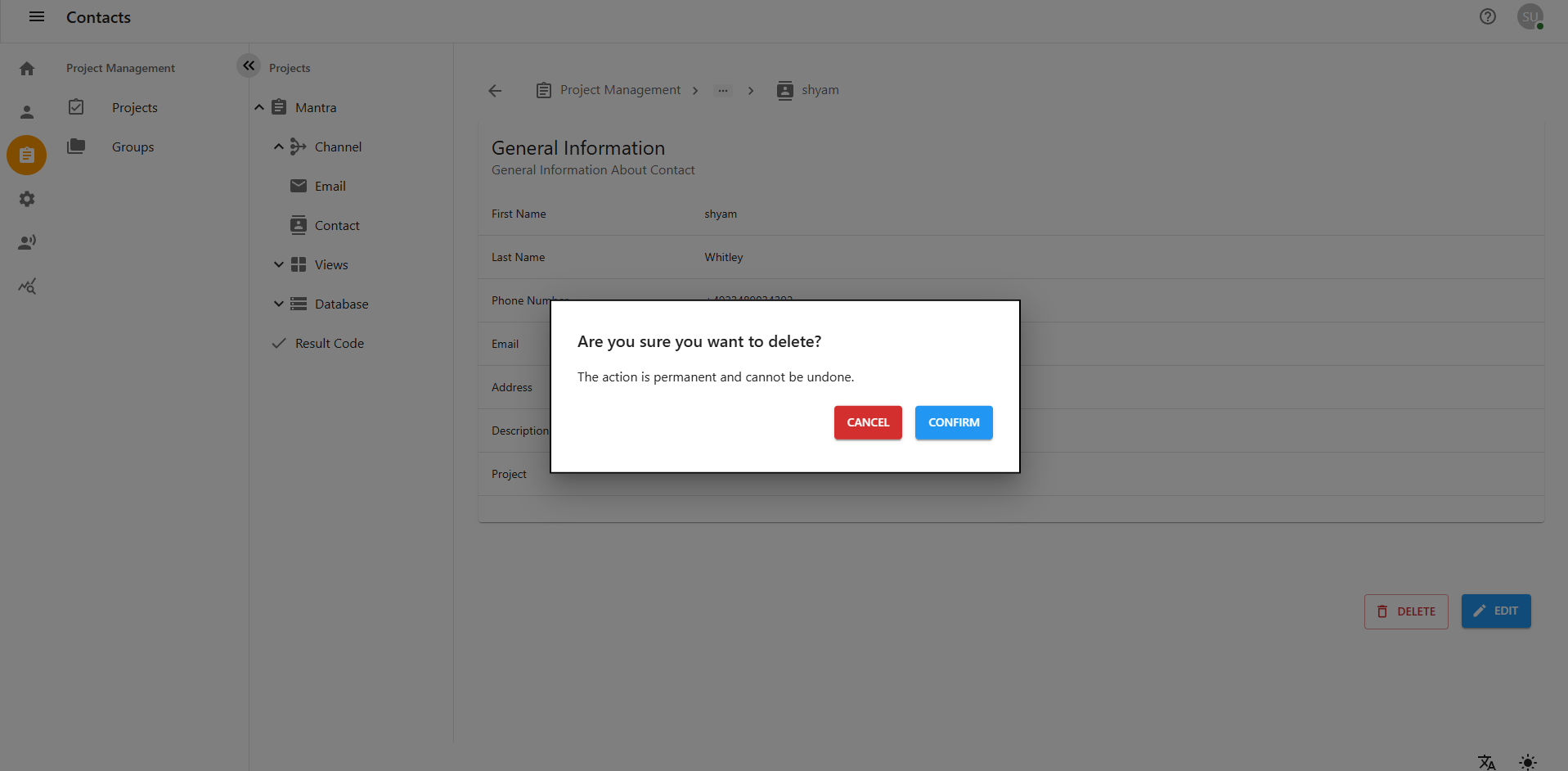
Task: Confirm the delete action
Action: pyautogui.click(x=953, y=422)
